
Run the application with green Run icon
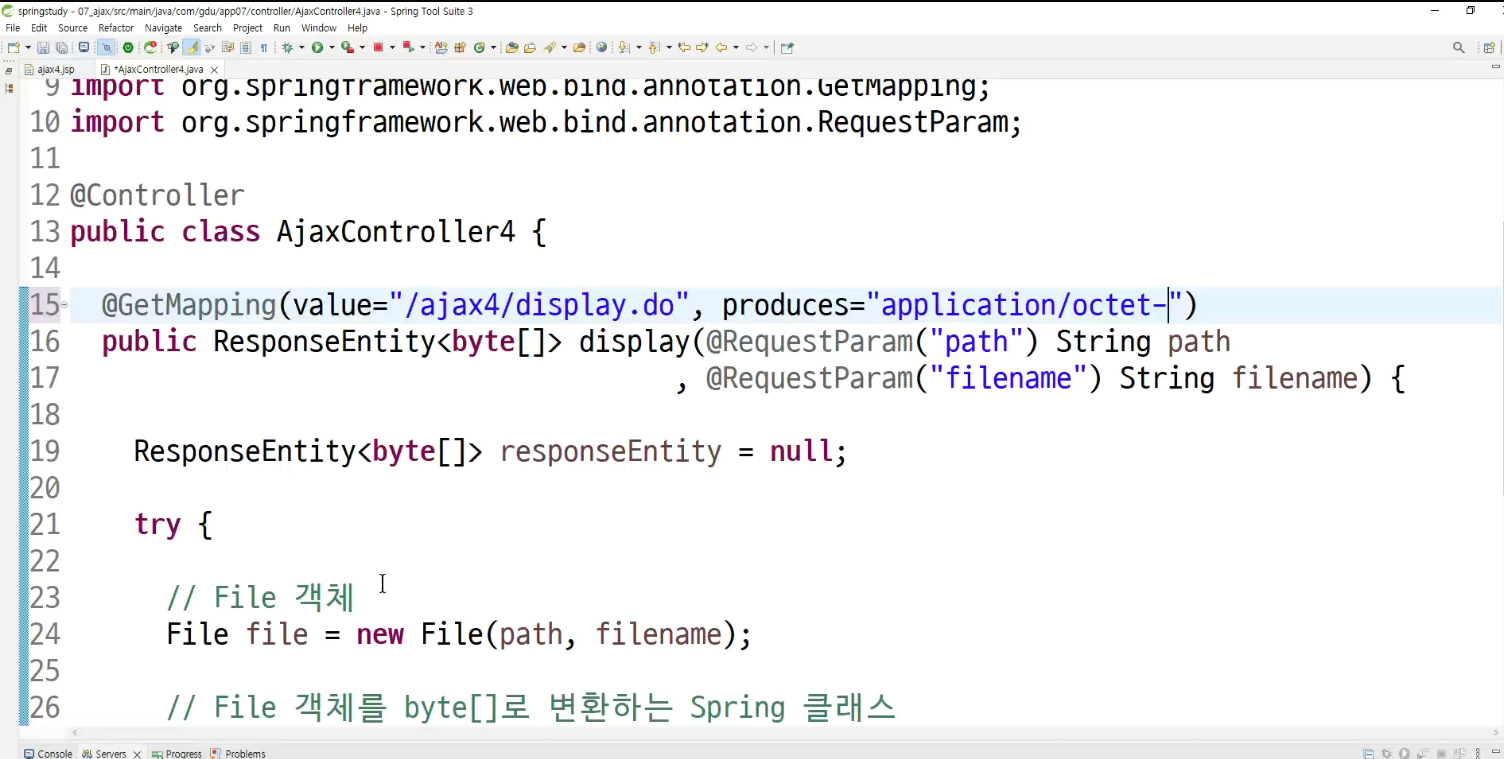pos(317,47)
